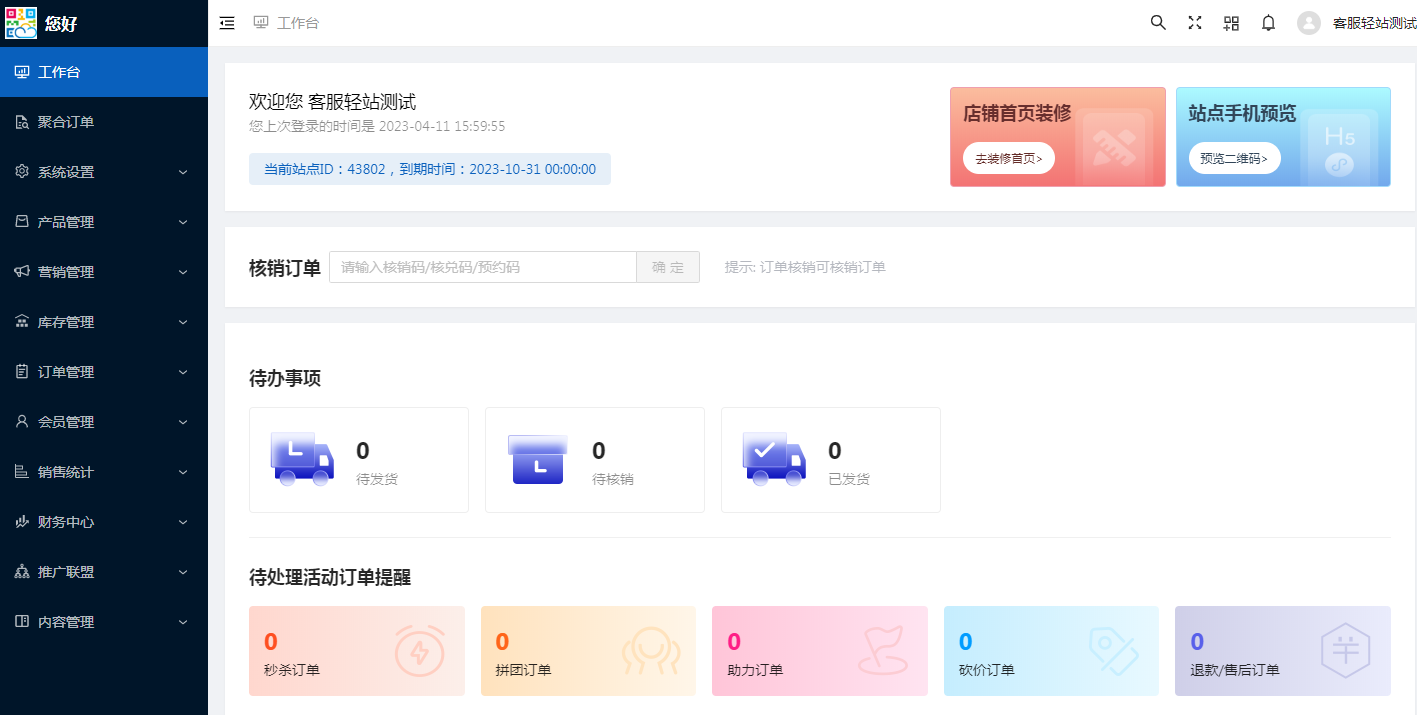This screenshot has width=1417, height=715.
Task: Expand the 系统设置 sidebar menu
Action: pos(104,172)
